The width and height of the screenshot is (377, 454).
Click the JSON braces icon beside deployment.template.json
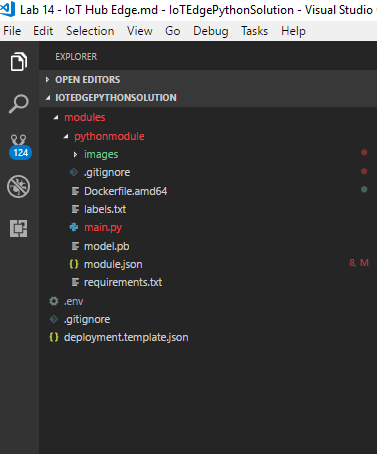(x=54, y=337)
